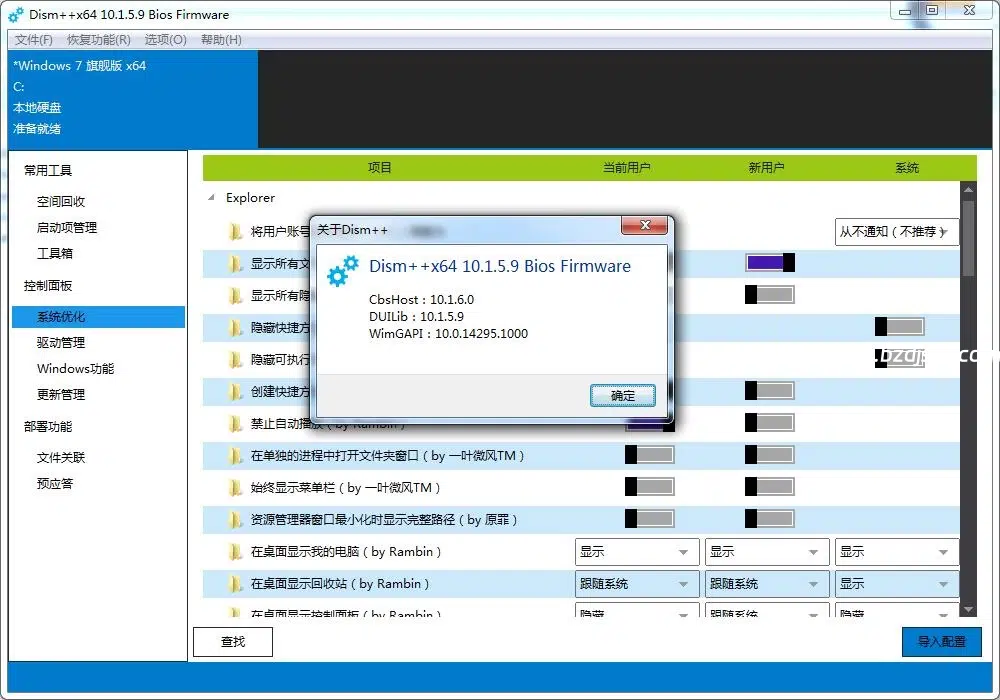Image resolution: width=1000 pixels, height=700 pixels.
Task: Collapse the Explorer group
Action: click(x=211, y=198)
